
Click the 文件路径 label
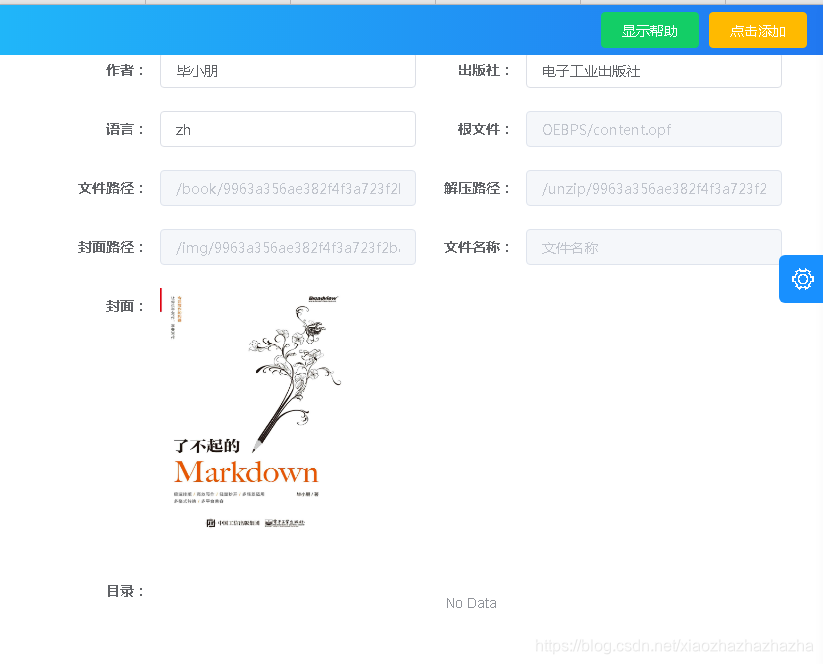coord(110,188)
